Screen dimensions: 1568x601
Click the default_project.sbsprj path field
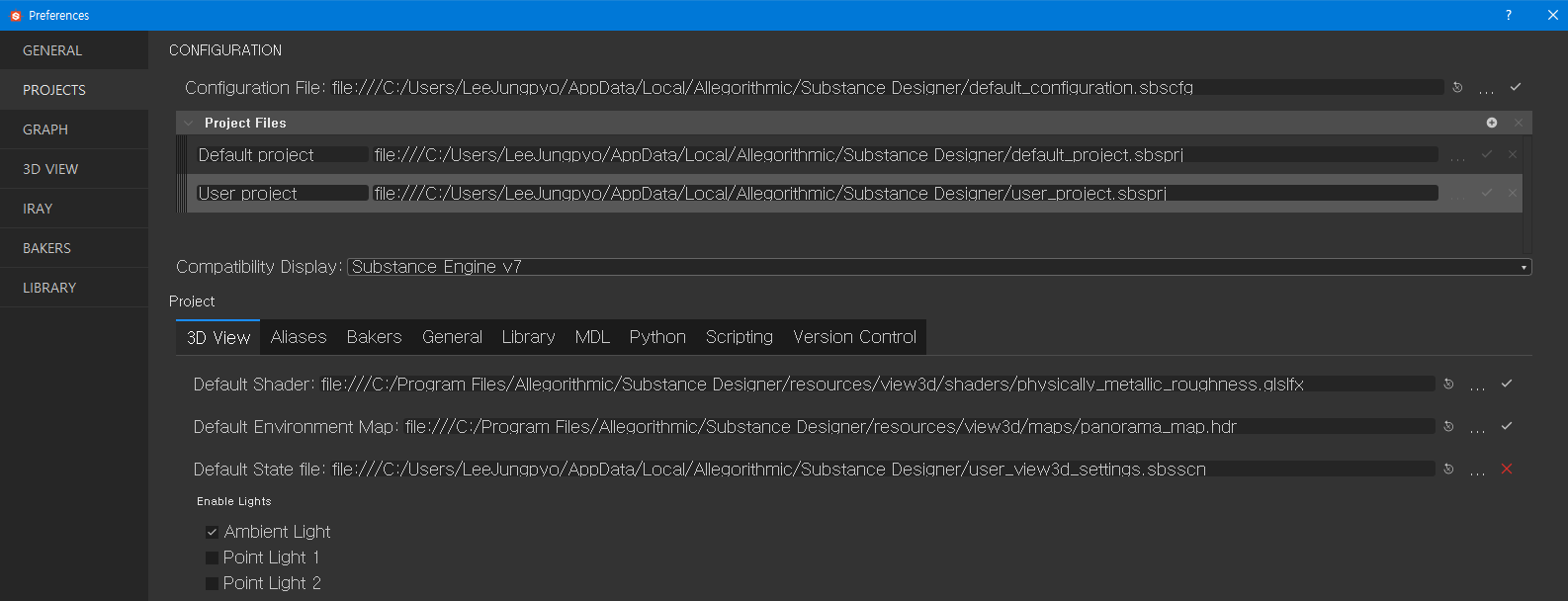(906, 154)
